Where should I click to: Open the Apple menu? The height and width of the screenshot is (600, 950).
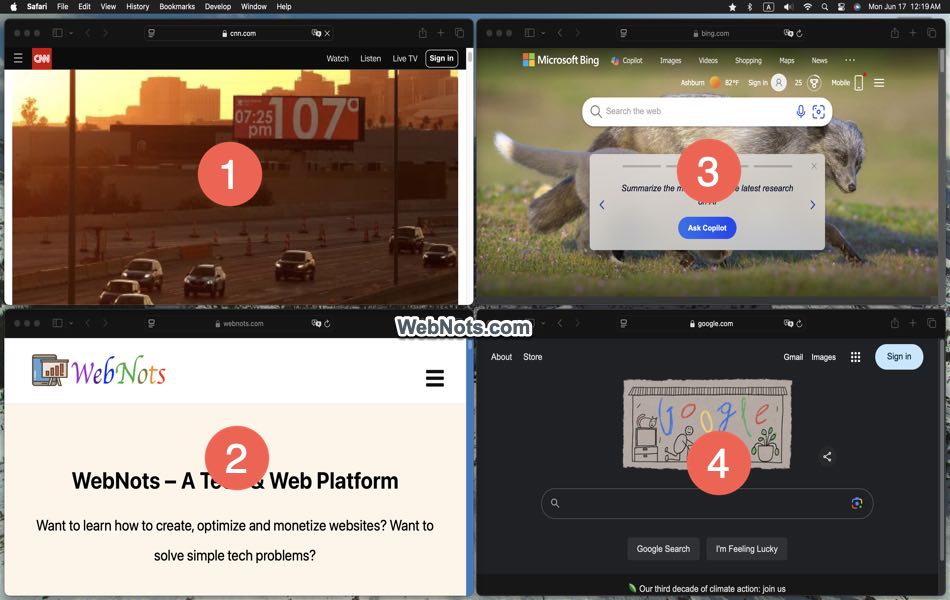pos(13,7)
